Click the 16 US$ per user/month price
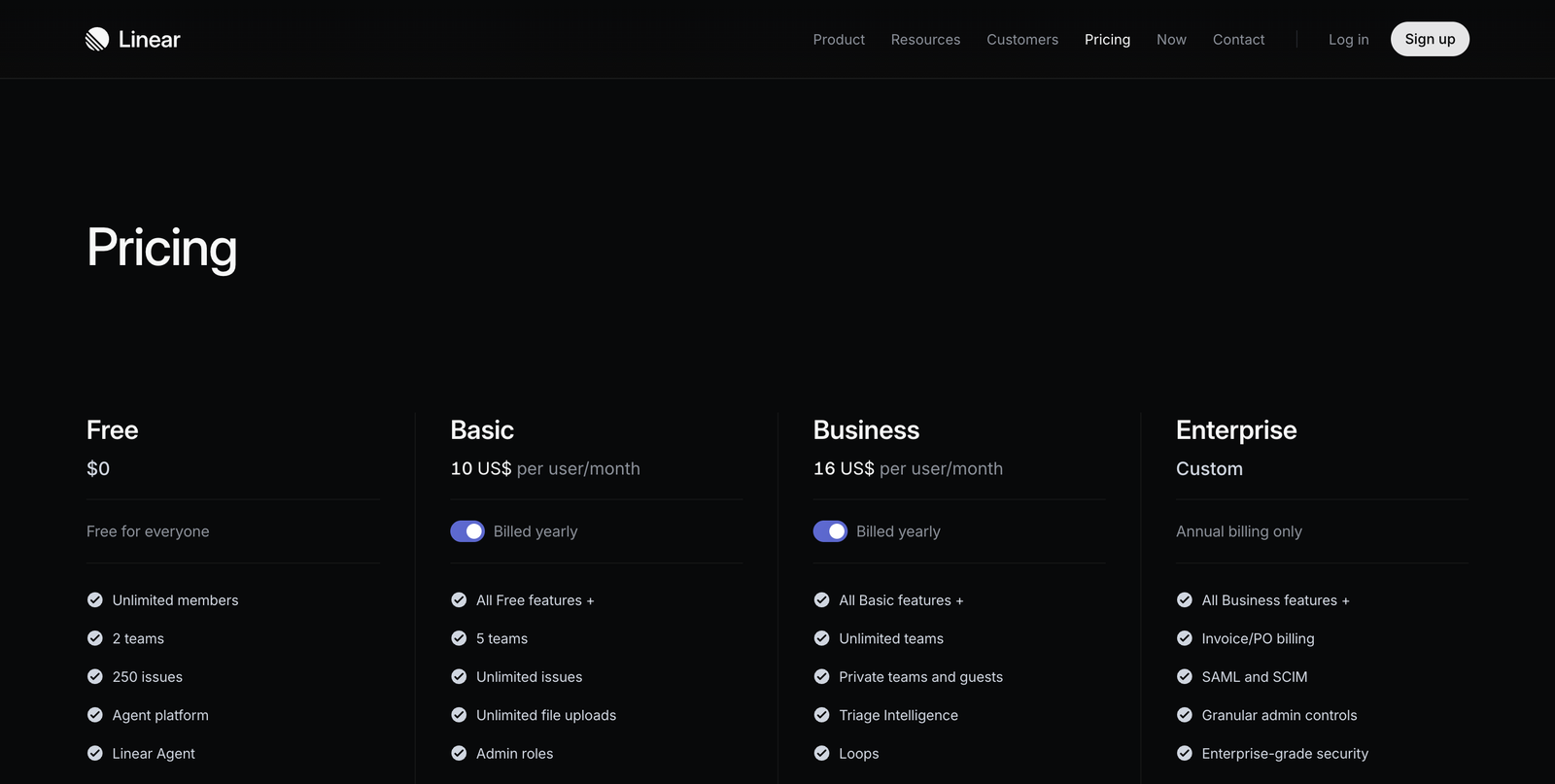The width and height of the screenshot is (1555, 784). pos(908,468)
